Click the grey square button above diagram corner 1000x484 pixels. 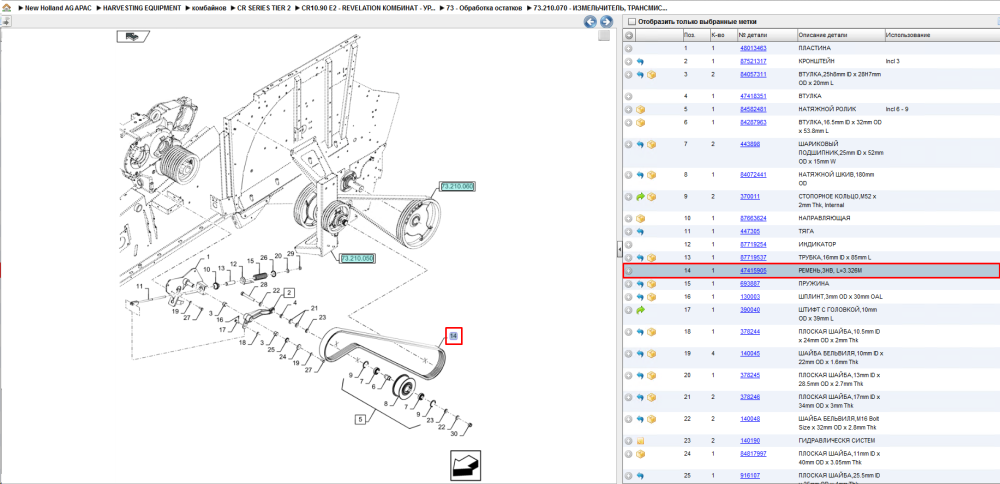[604, 36]
